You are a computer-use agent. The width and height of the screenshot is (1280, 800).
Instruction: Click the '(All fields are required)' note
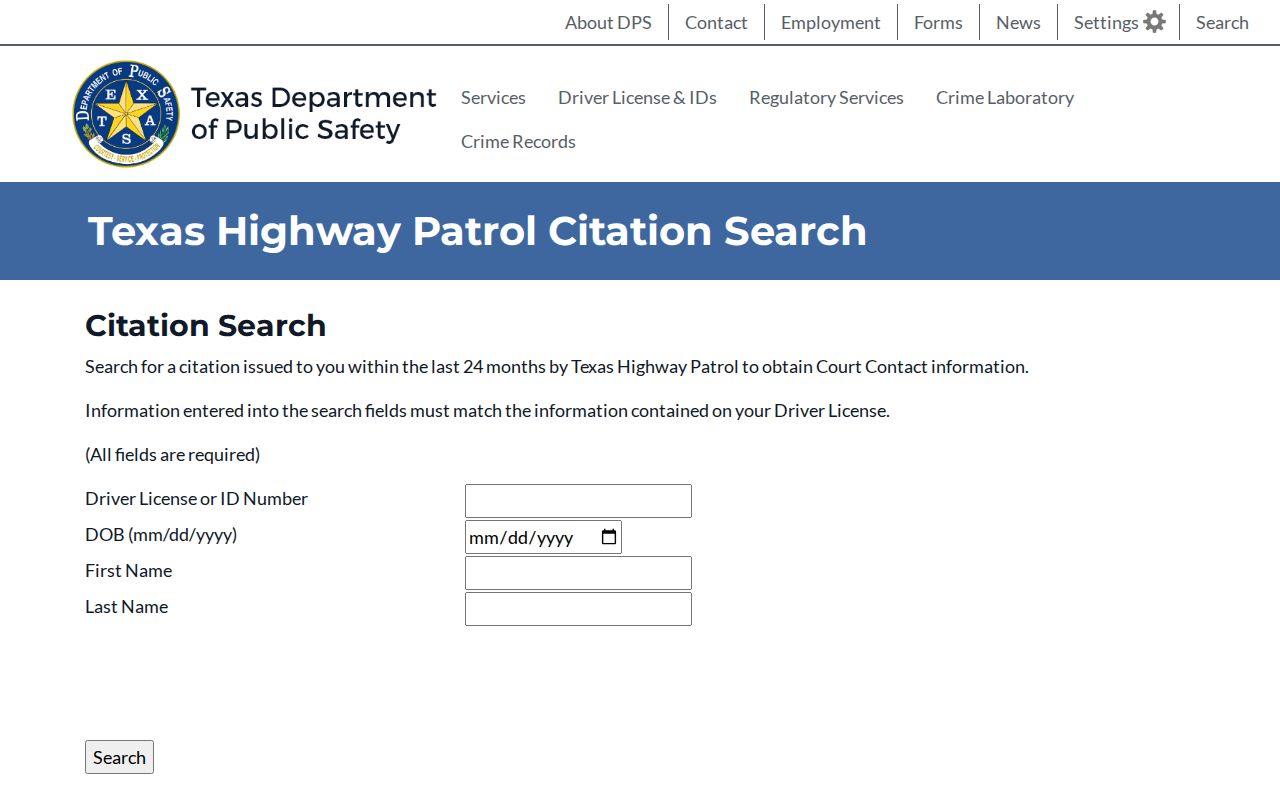click(172, 455)
